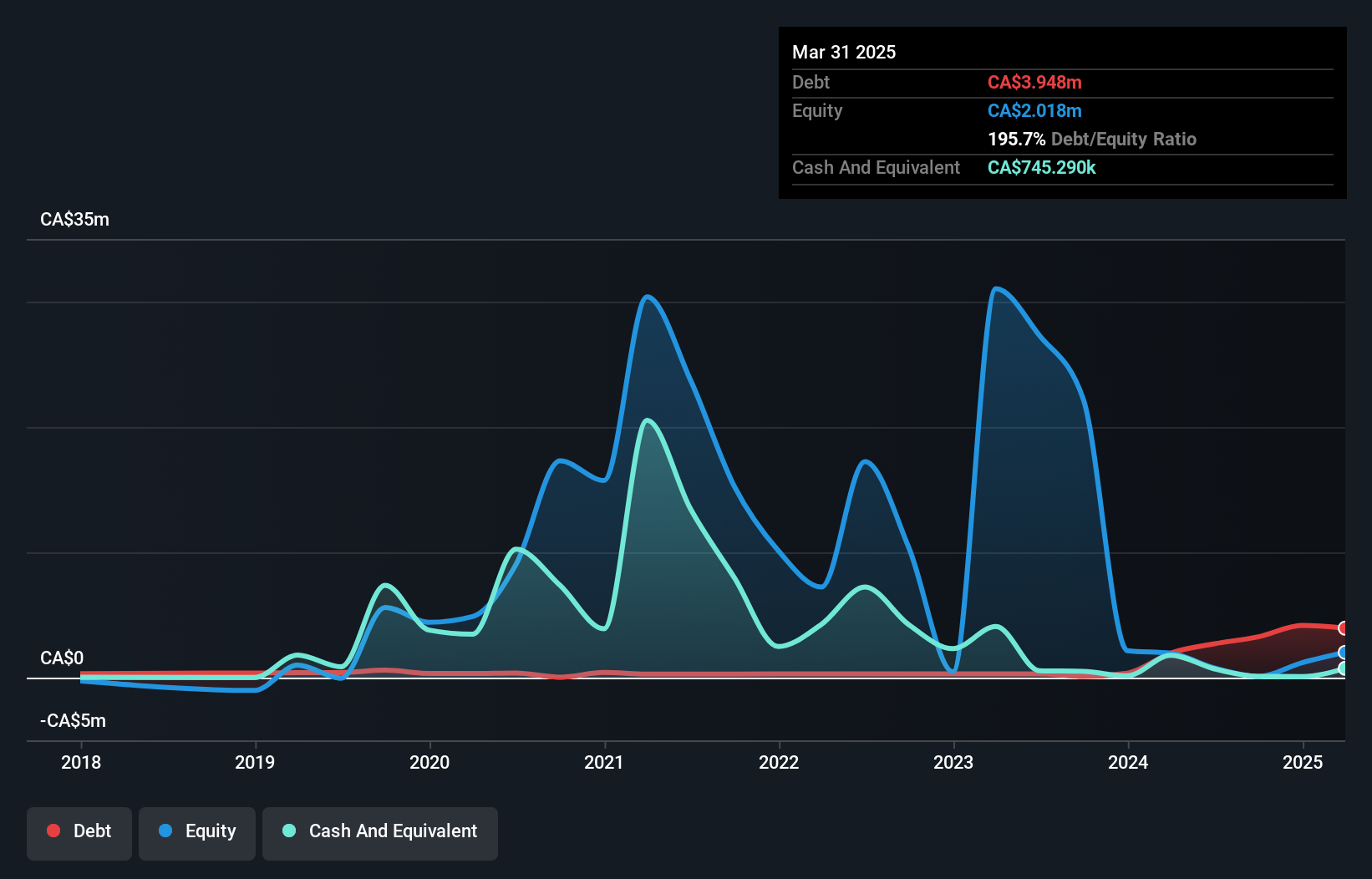Click the CA$0 baseline on the chart
The image size is (1372, 879).
61,658
